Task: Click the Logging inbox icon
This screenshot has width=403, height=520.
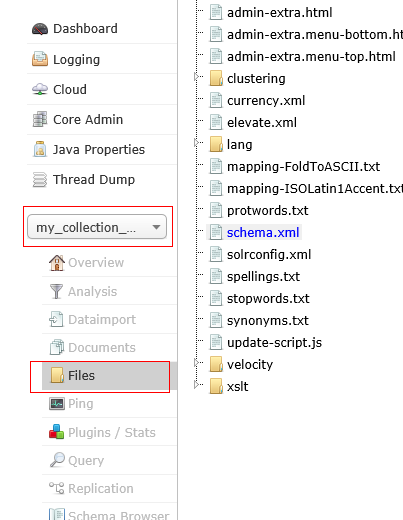Action: pyautogui.click(x=40, y=59)
